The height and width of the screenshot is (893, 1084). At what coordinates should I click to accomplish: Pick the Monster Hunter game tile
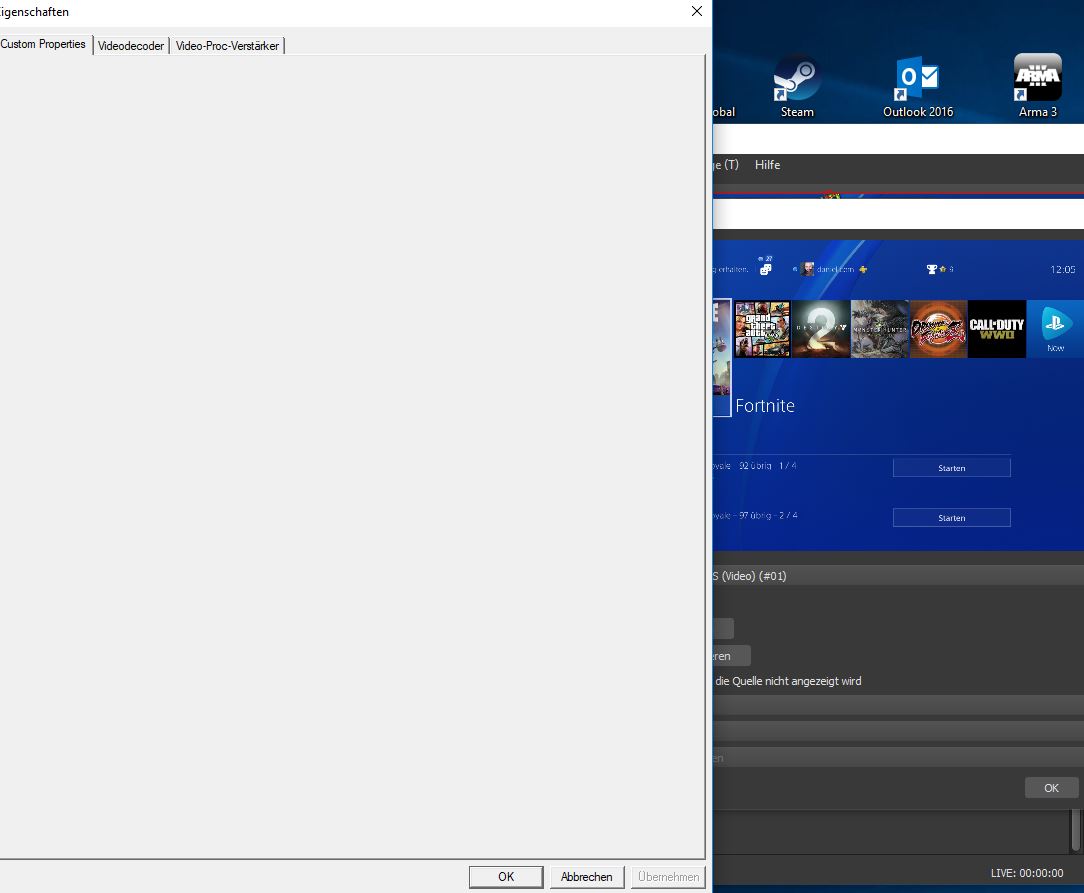(x=880, y=329)
